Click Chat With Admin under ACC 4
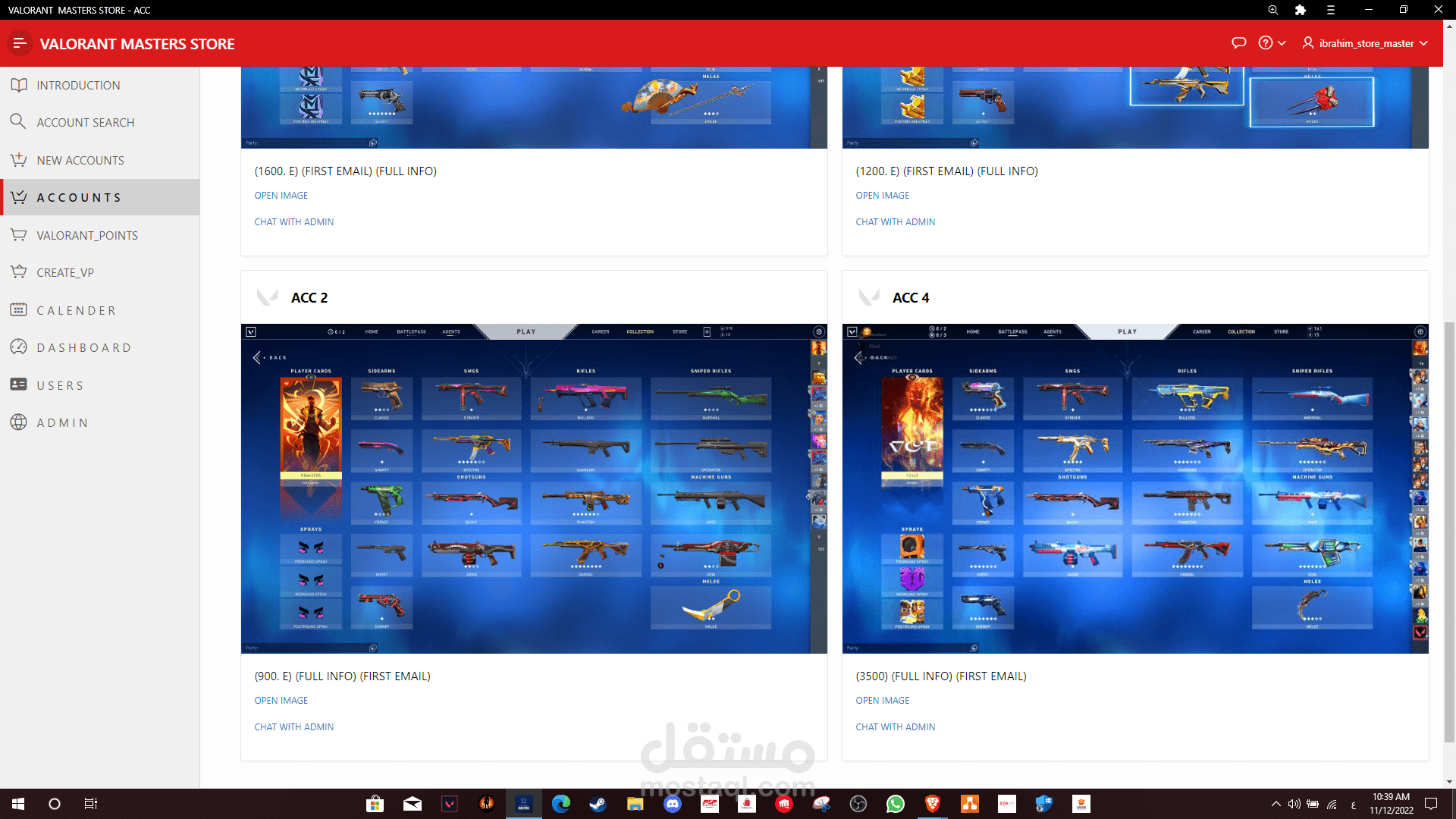 click(x=895, y=726)
